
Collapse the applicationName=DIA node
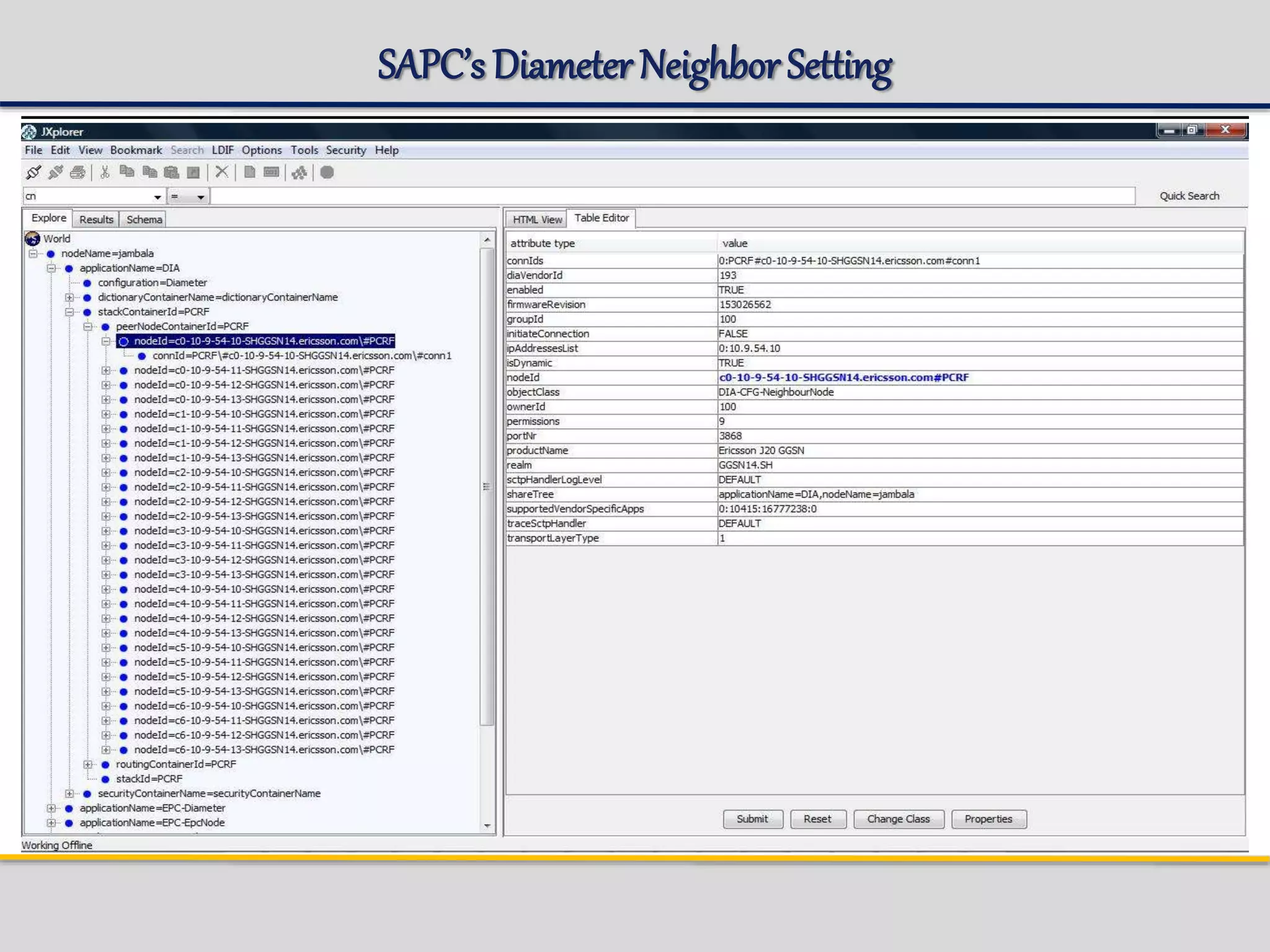point(51,268)
